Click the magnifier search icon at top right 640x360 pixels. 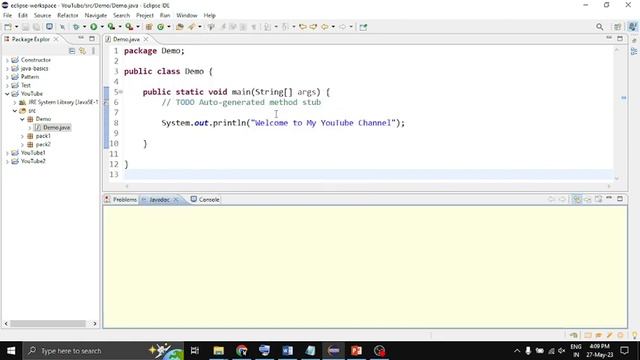[599, 27]
